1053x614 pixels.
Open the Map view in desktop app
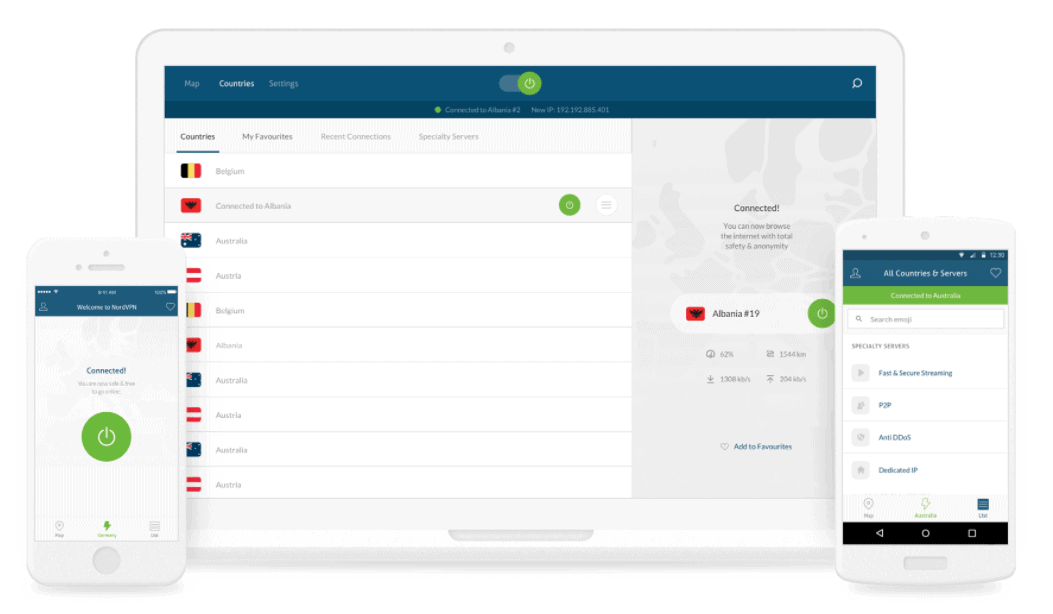coord(192,84)
